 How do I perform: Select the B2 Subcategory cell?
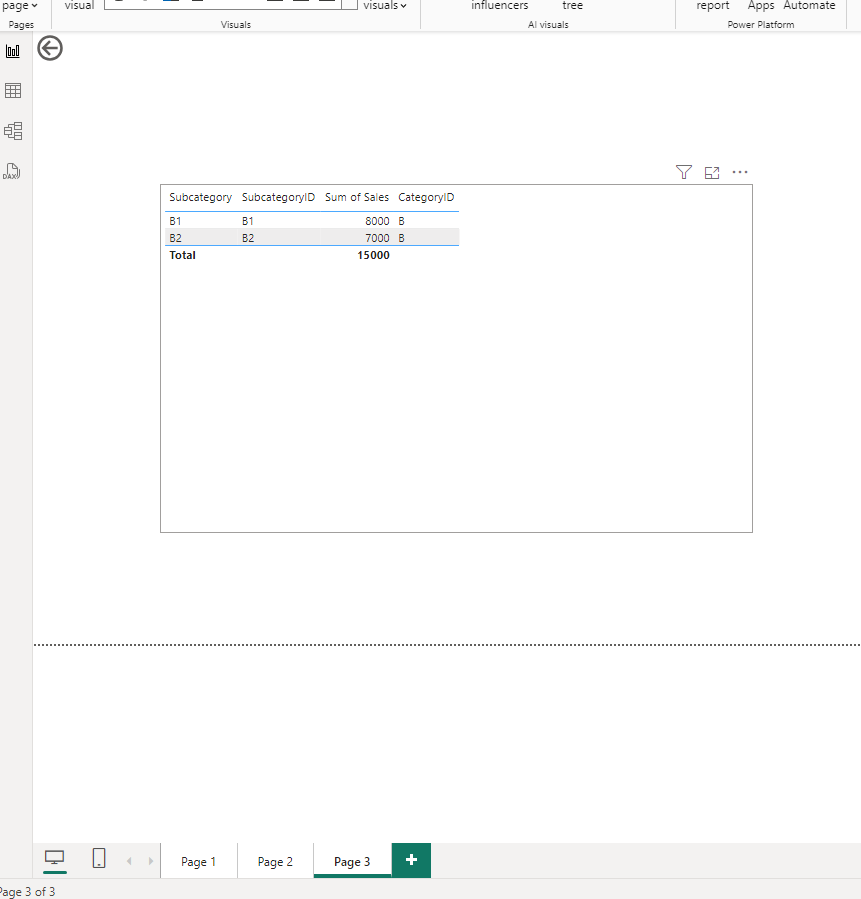[x=175, y=238]
